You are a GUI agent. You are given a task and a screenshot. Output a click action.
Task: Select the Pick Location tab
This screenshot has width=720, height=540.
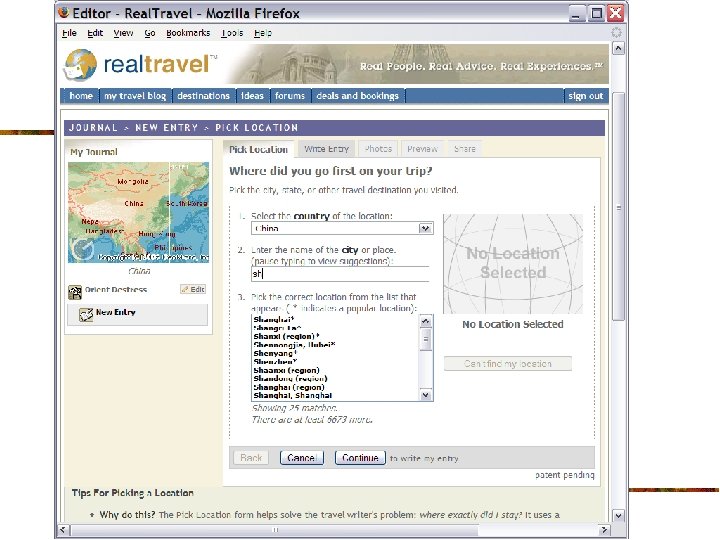258,149
